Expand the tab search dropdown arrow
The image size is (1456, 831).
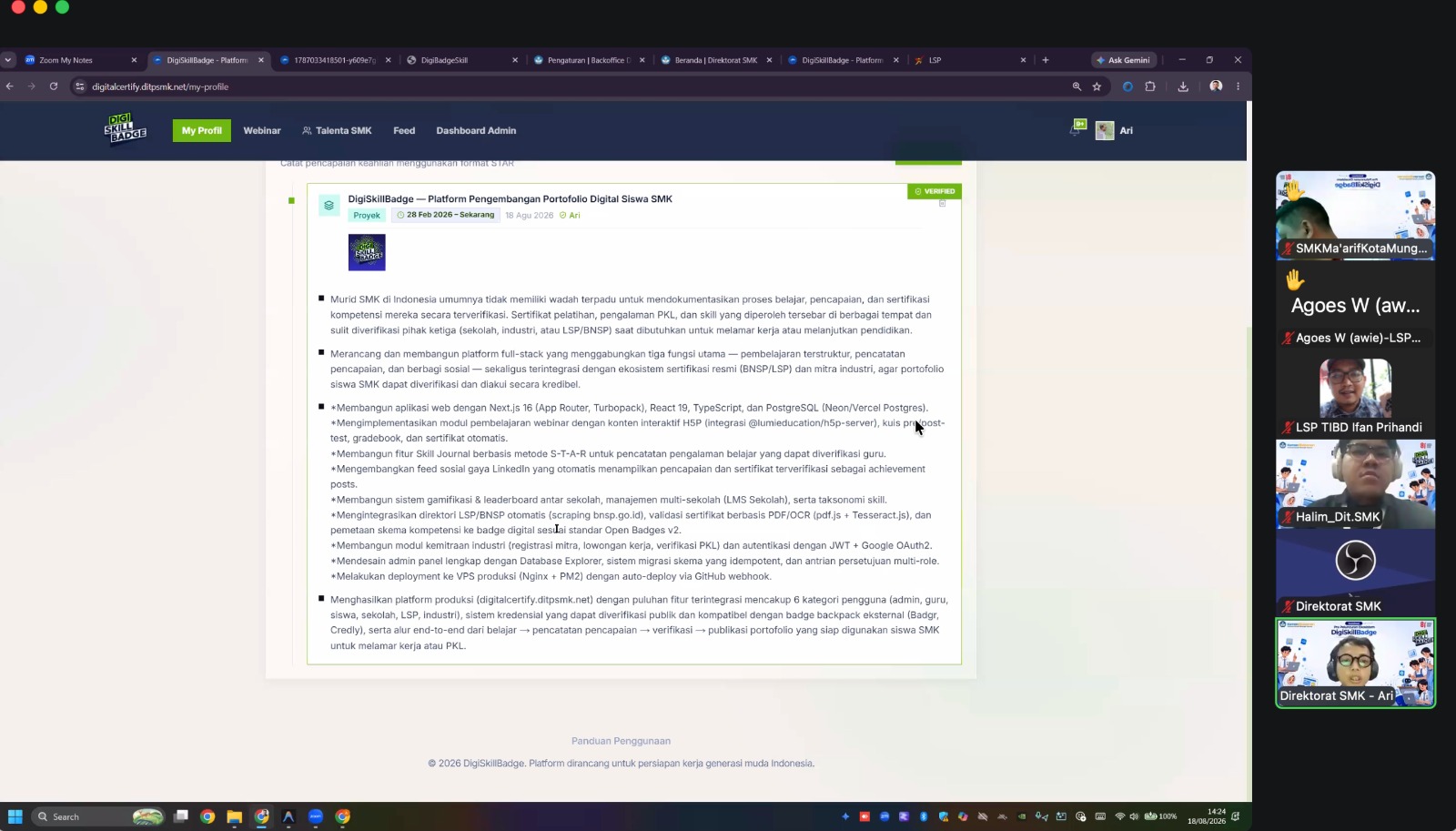pyautogui.click(x=8, y=60)
